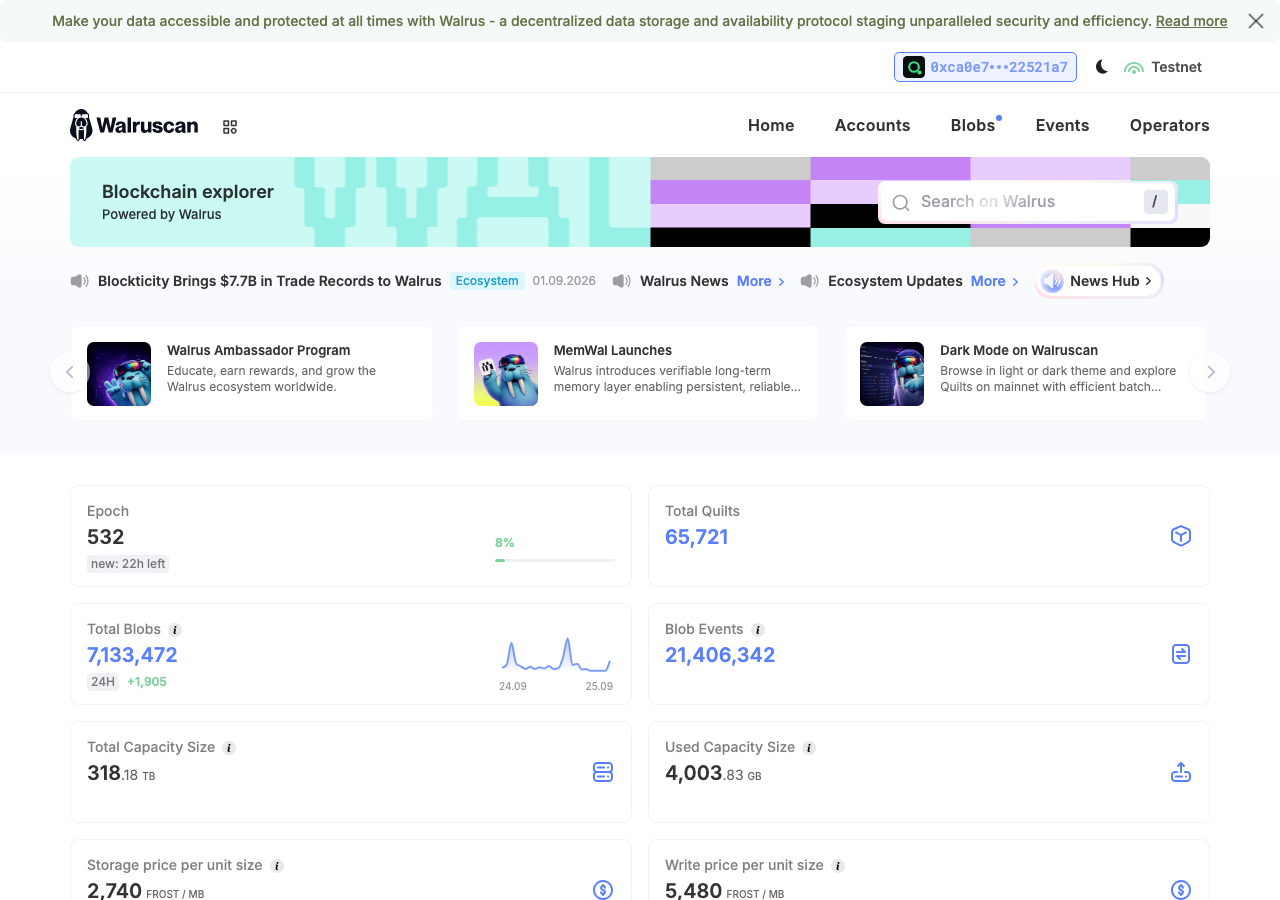Open the apps grid icon beside logo

230,127
